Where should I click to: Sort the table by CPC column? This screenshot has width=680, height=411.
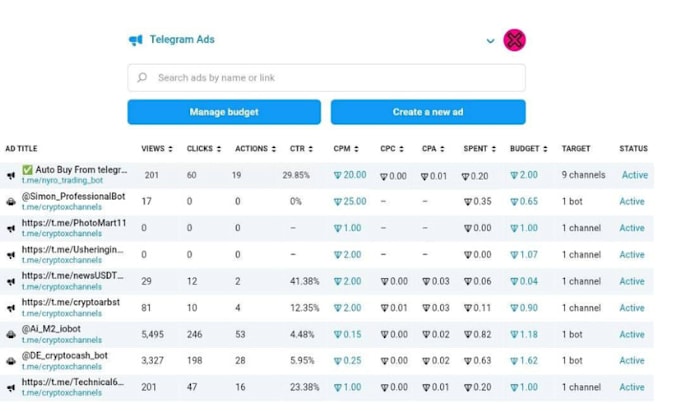click(x=392, y=149)
